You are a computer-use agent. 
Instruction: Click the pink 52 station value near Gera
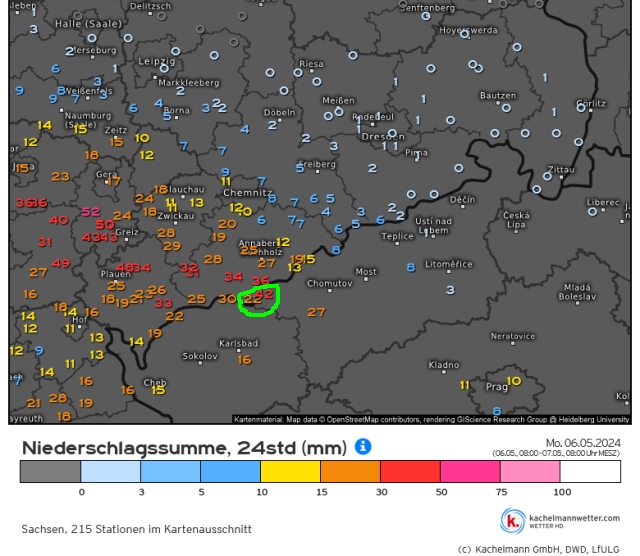91,212
